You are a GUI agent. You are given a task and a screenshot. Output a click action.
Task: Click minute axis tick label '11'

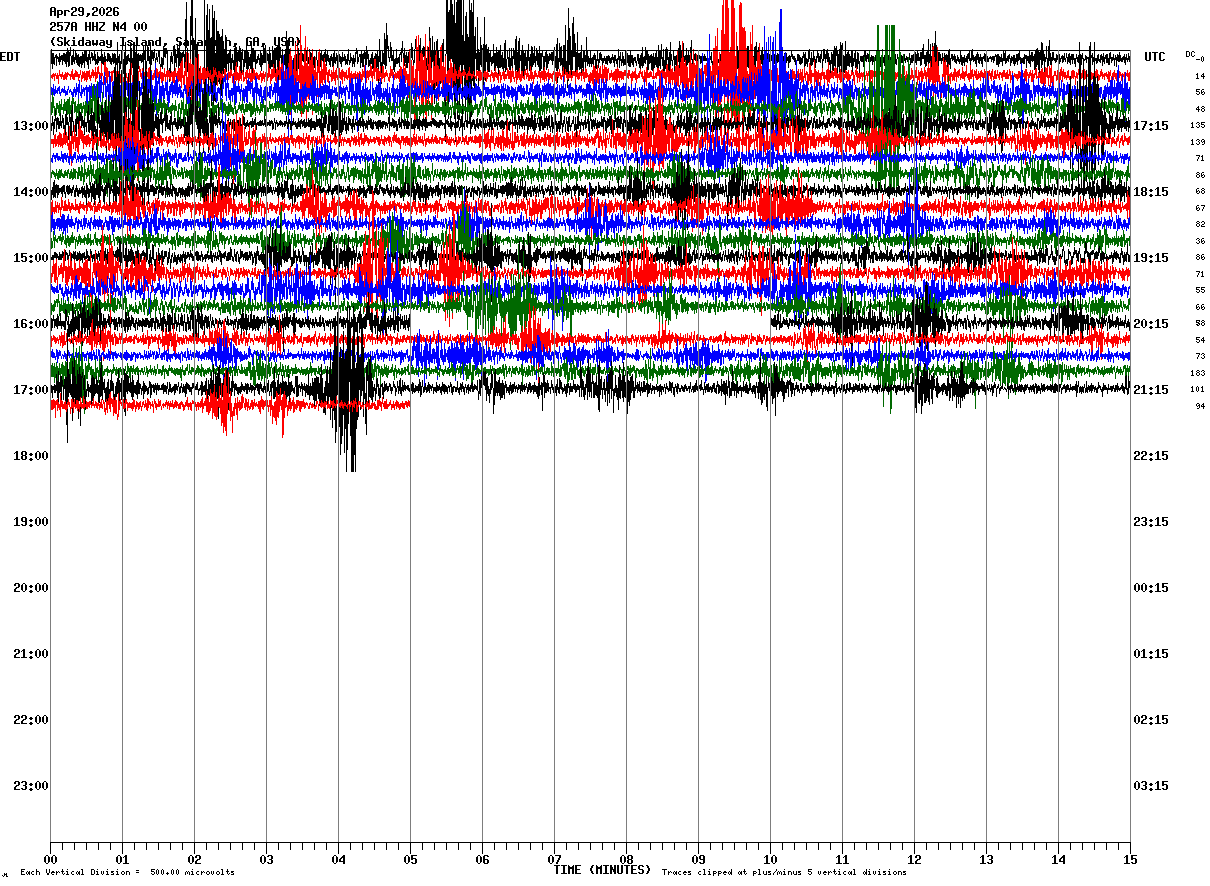[842, 859]
